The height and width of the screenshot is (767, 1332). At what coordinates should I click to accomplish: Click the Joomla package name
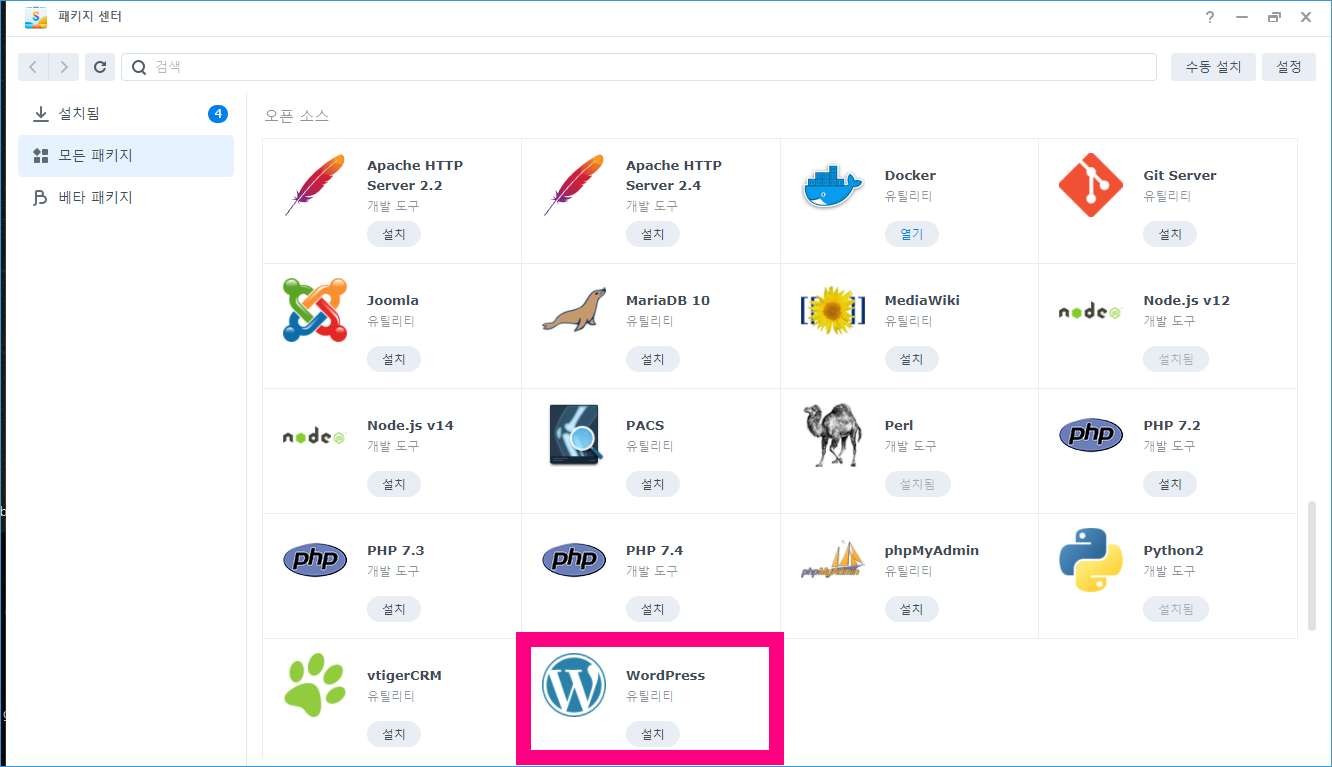(393, 300)
